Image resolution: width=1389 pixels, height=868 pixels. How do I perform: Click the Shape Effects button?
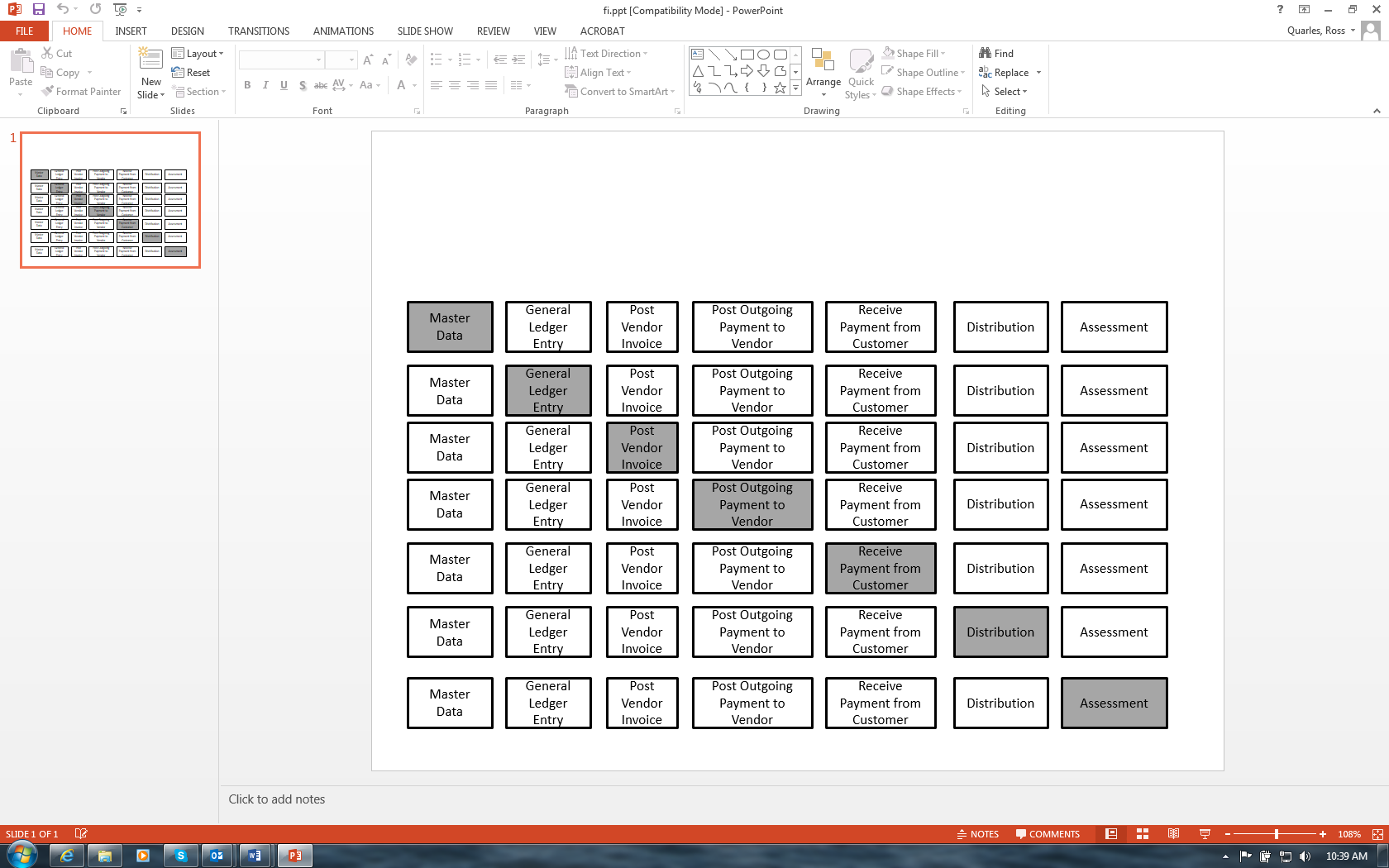(922, 91)
